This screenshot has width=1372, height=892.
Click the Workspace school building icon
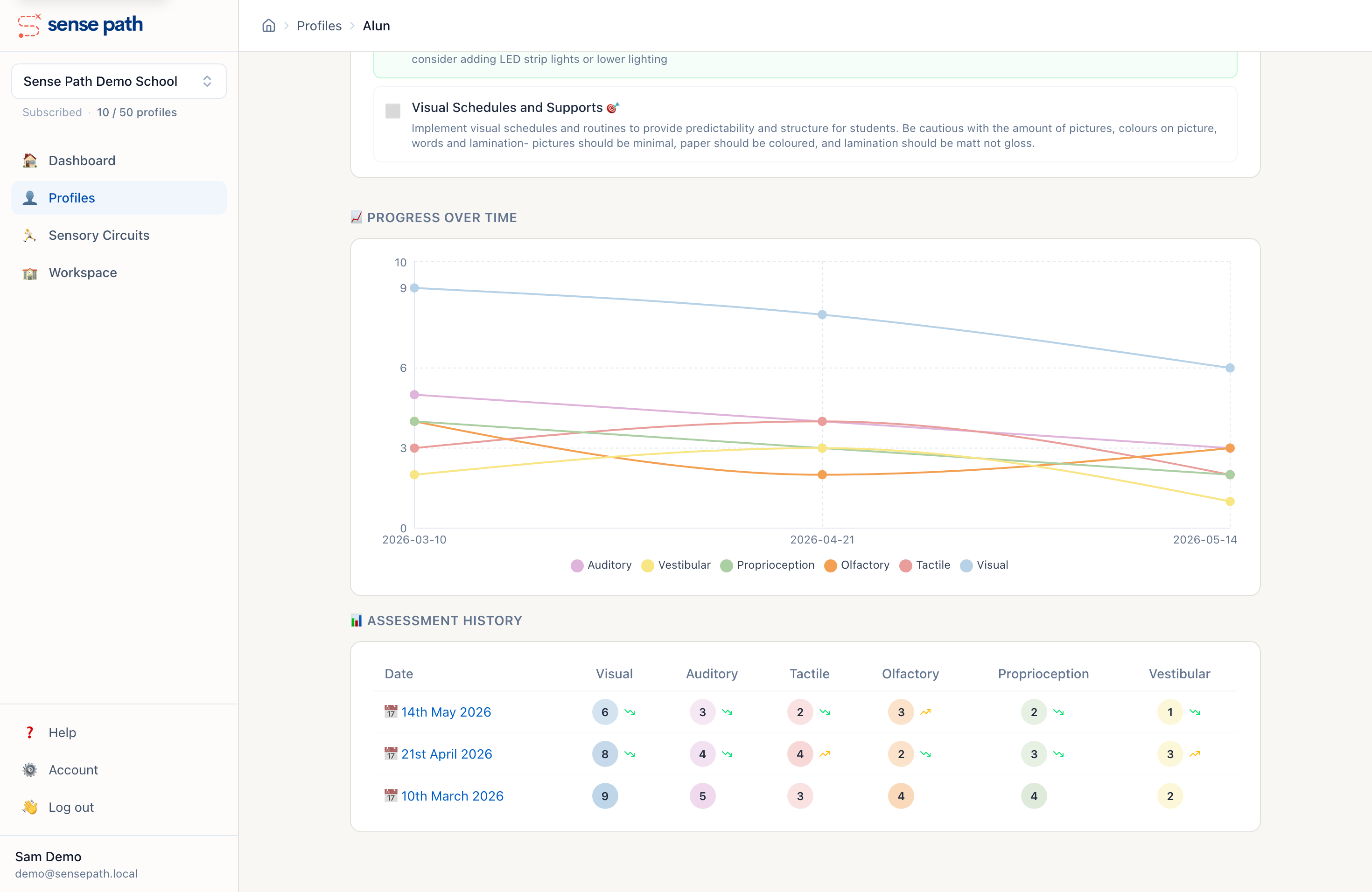pos(30,273)
